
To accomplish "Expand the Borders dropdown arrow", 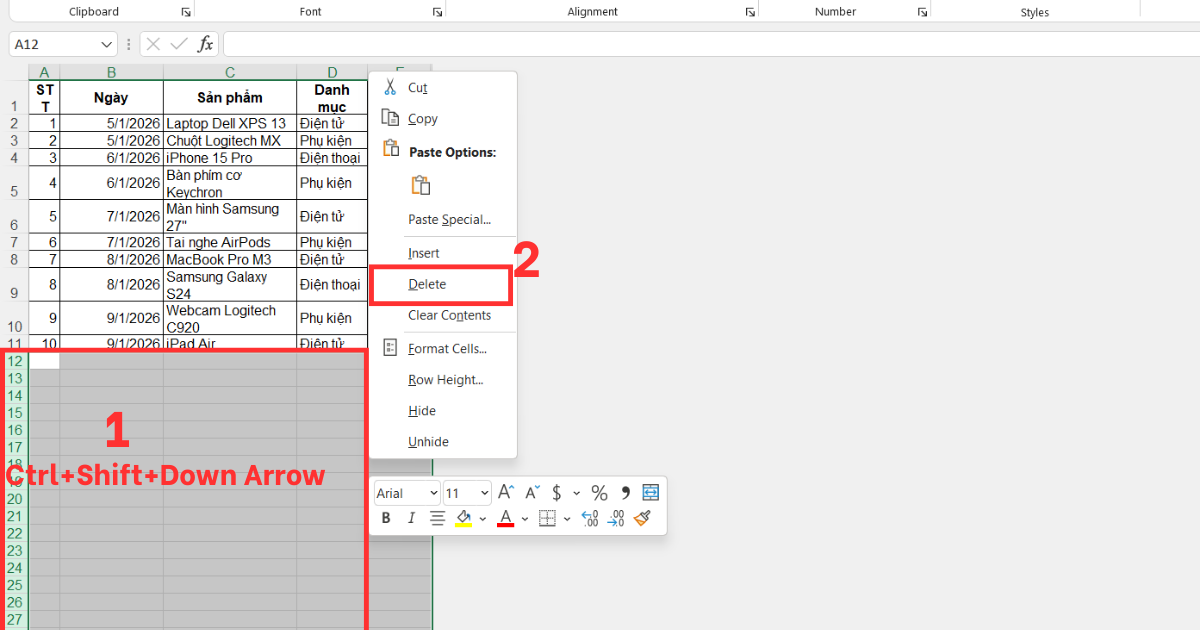I will (567, 519).
